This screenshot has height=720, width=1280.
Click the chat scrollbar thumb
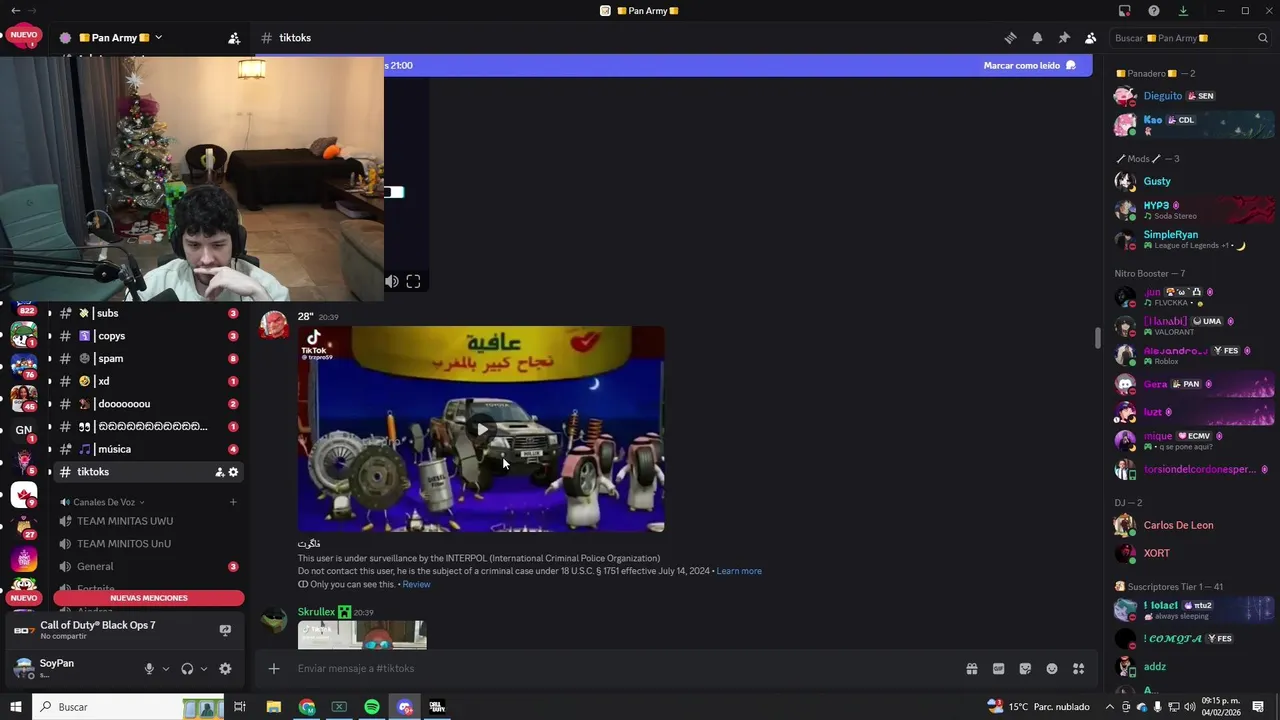click(1097, 338)
